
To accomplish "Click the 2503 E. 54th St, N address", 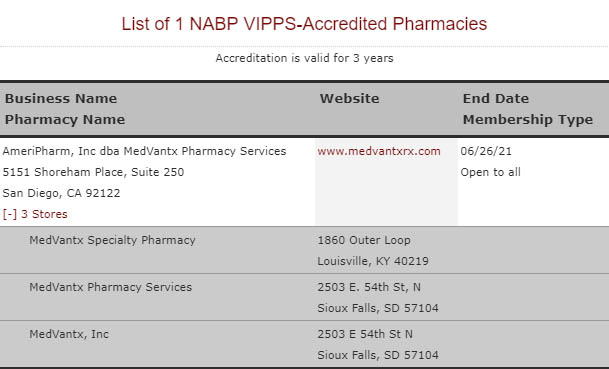I will point(369,287).
